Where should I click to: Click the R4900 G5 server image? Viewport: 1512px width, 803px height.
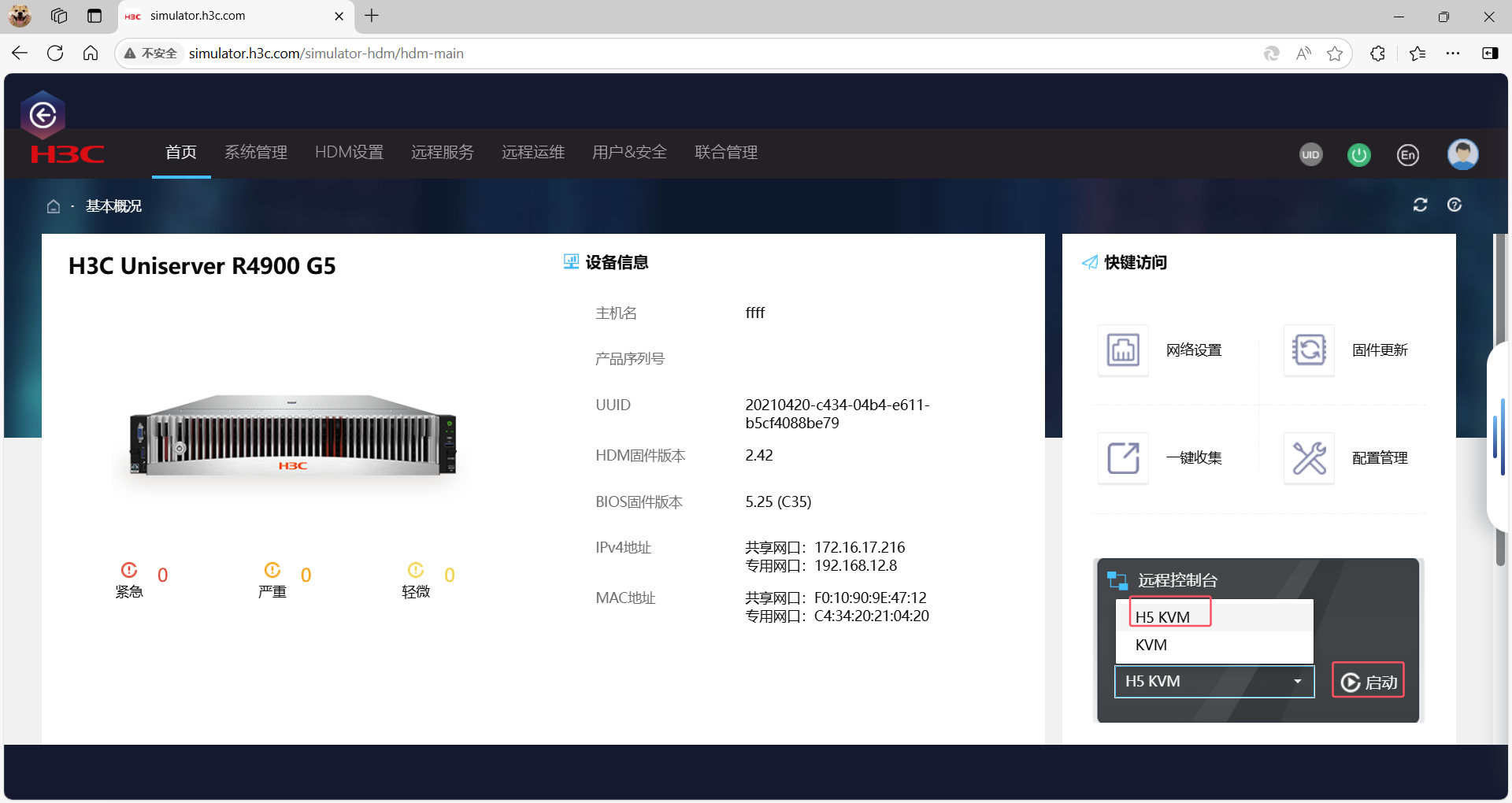click(x=292, y=435)
